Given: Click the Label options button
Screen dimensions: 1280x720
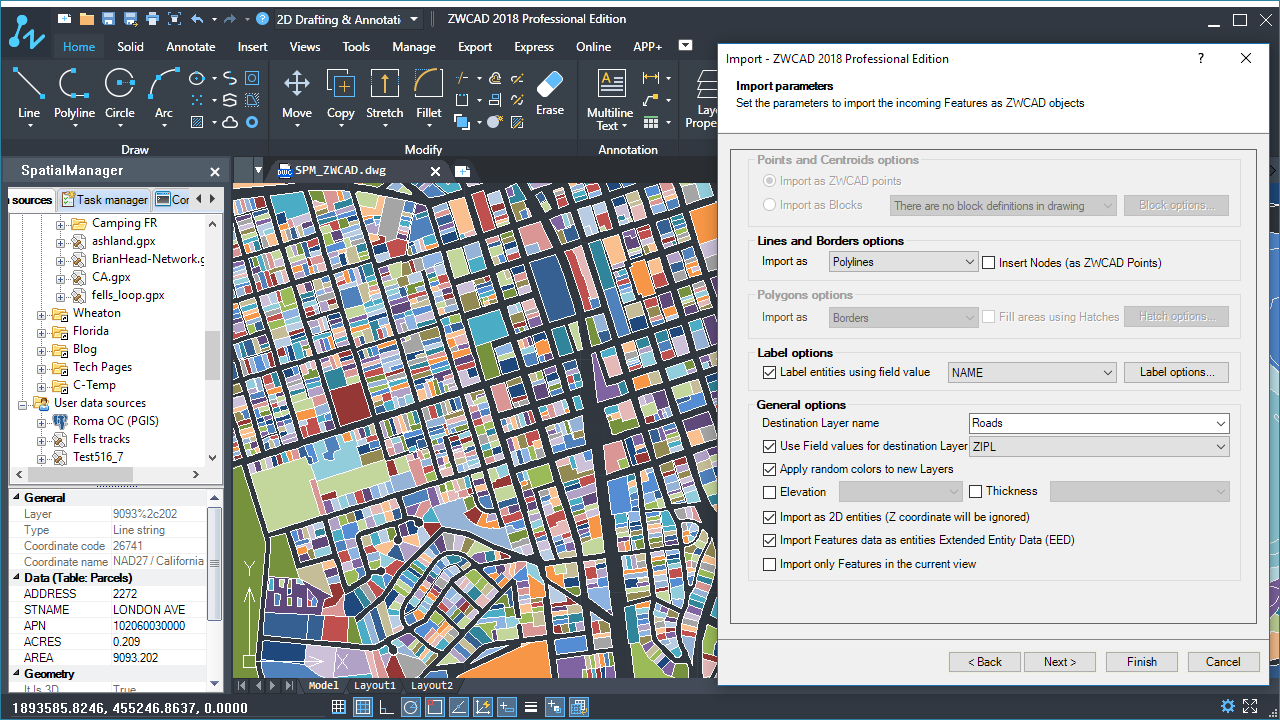Looking at the screenshot, I should [x=1177, y=372].
